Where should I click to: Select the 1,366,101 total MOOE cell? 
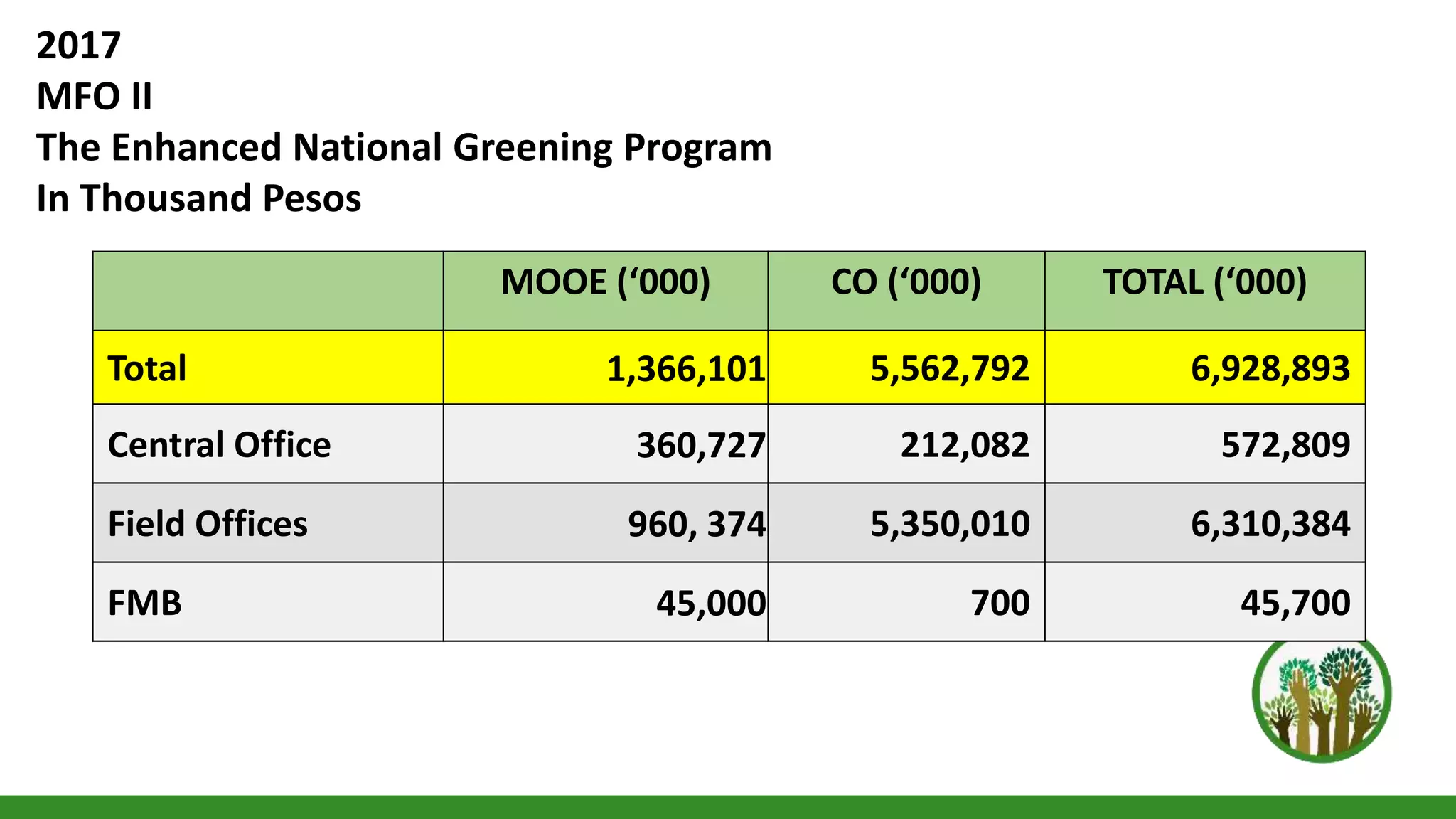click(x=685, y=369)
